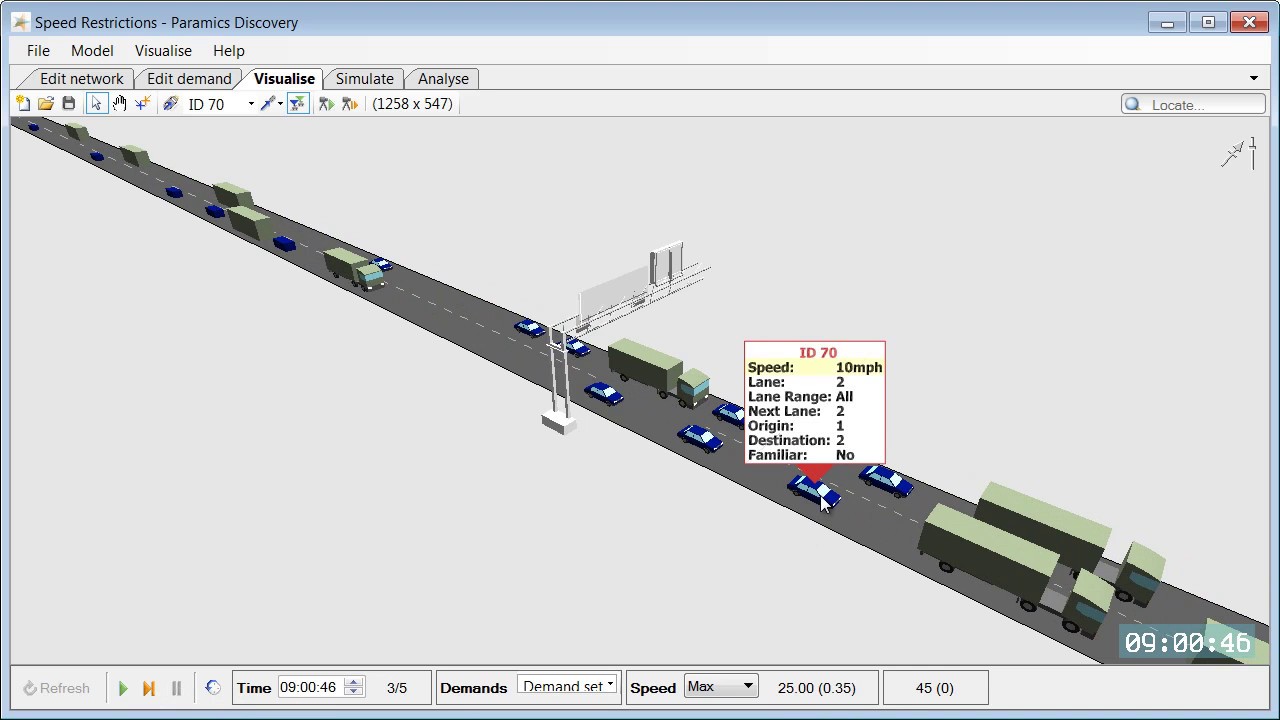Start simulation with green play button
Viewport: 1280px width, 720px height.
[123, 688]
